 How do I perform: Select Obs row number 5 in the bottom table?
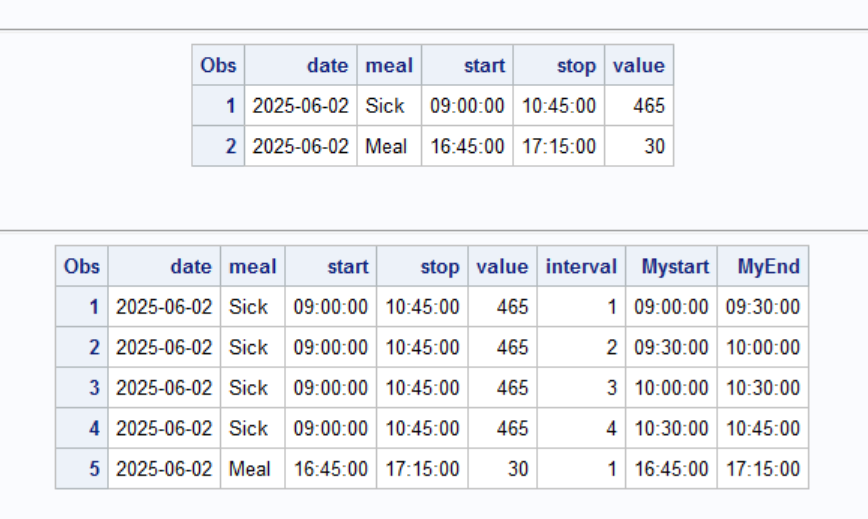[95, 468]
